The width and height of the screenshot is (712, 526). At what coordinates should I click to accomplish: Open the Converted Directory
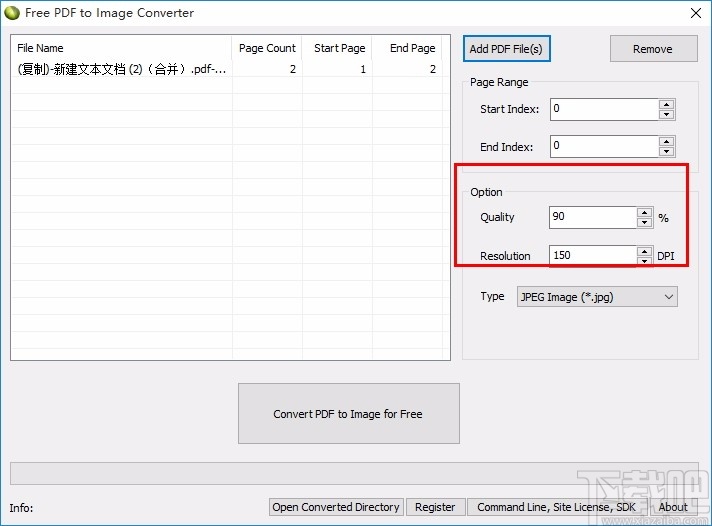[336, 507]
